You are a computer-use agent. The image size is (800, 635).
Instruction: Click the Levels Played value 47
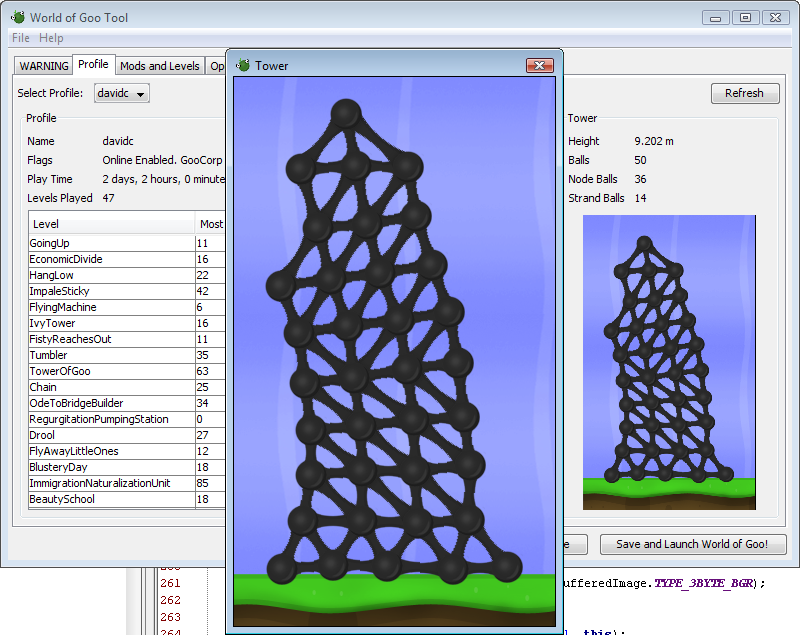click(108, 198)
